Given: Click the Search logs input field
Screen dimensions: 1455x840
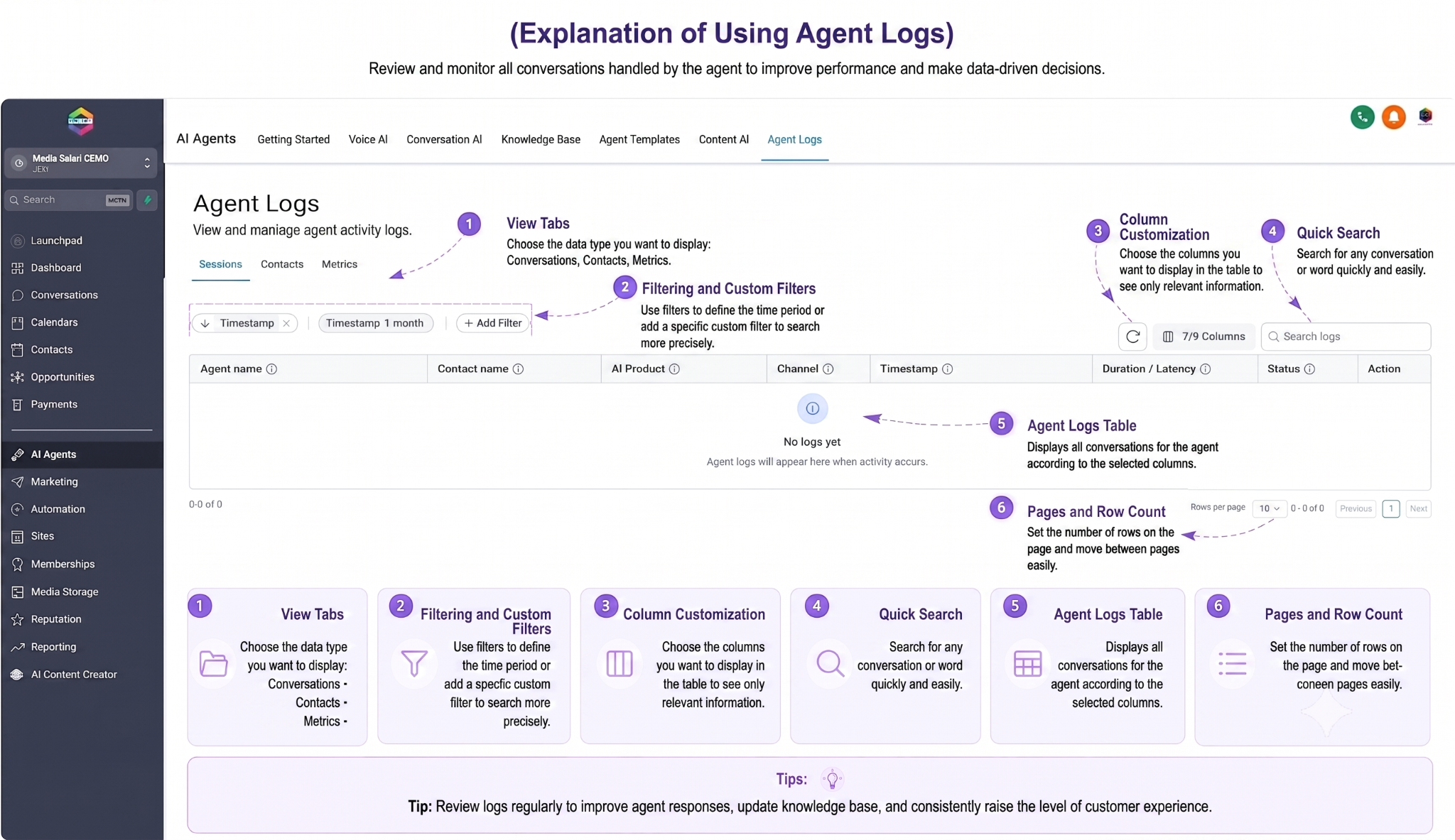Looking at the screenshot, I should (x=1346, y=337).
